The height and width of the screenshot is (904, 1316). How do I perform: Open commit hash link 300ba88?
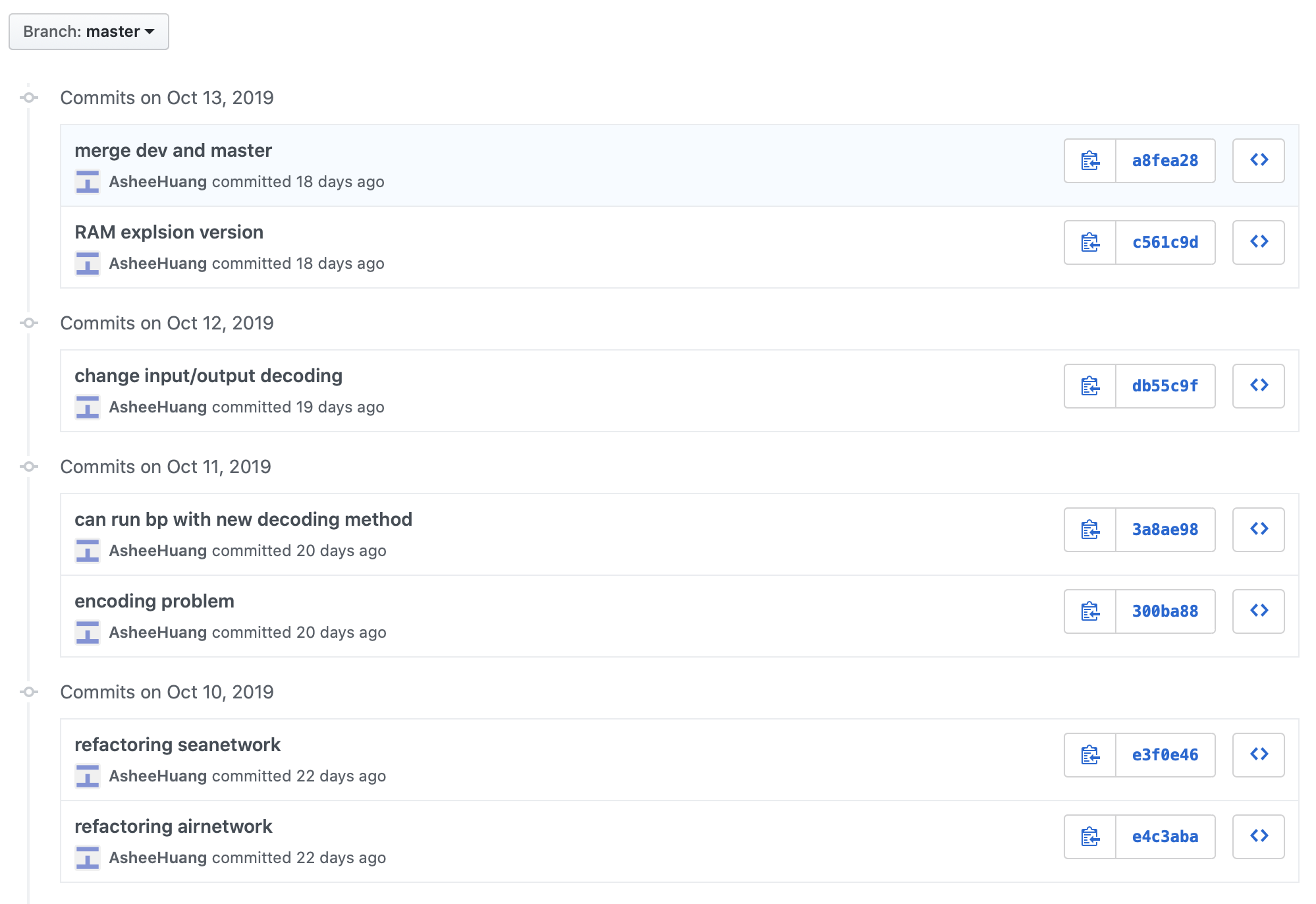[x=1165, y=611]
